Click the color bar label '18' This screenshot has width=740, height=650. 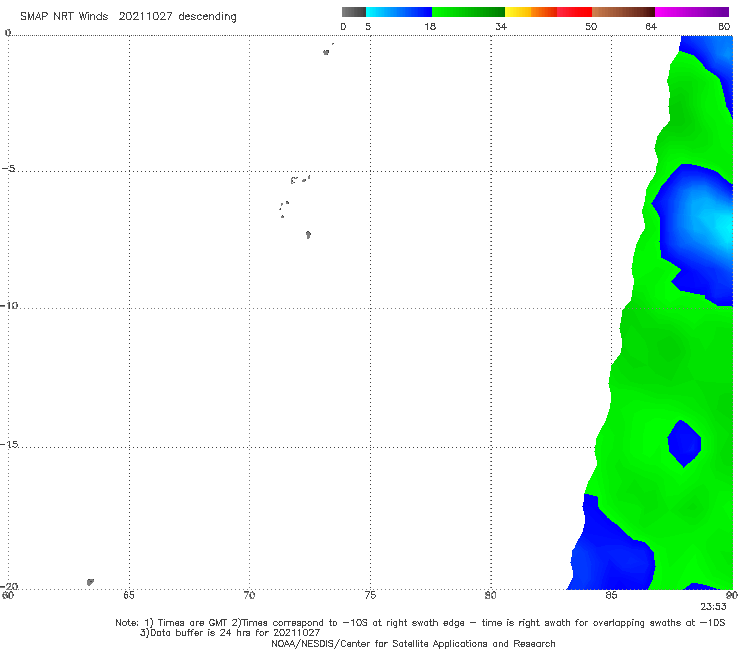[x=430, y=26]
